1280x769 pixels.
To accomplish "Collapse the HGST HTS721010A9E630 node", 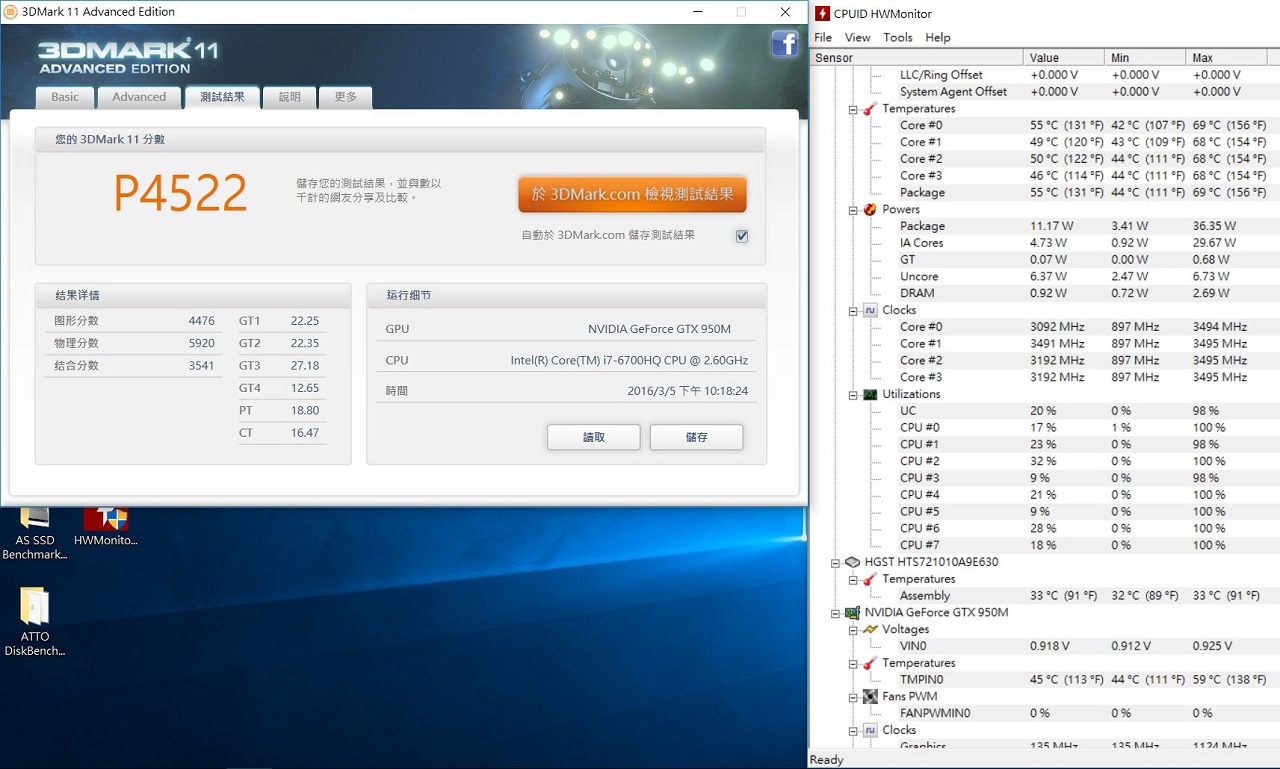I will click(836, 563).
